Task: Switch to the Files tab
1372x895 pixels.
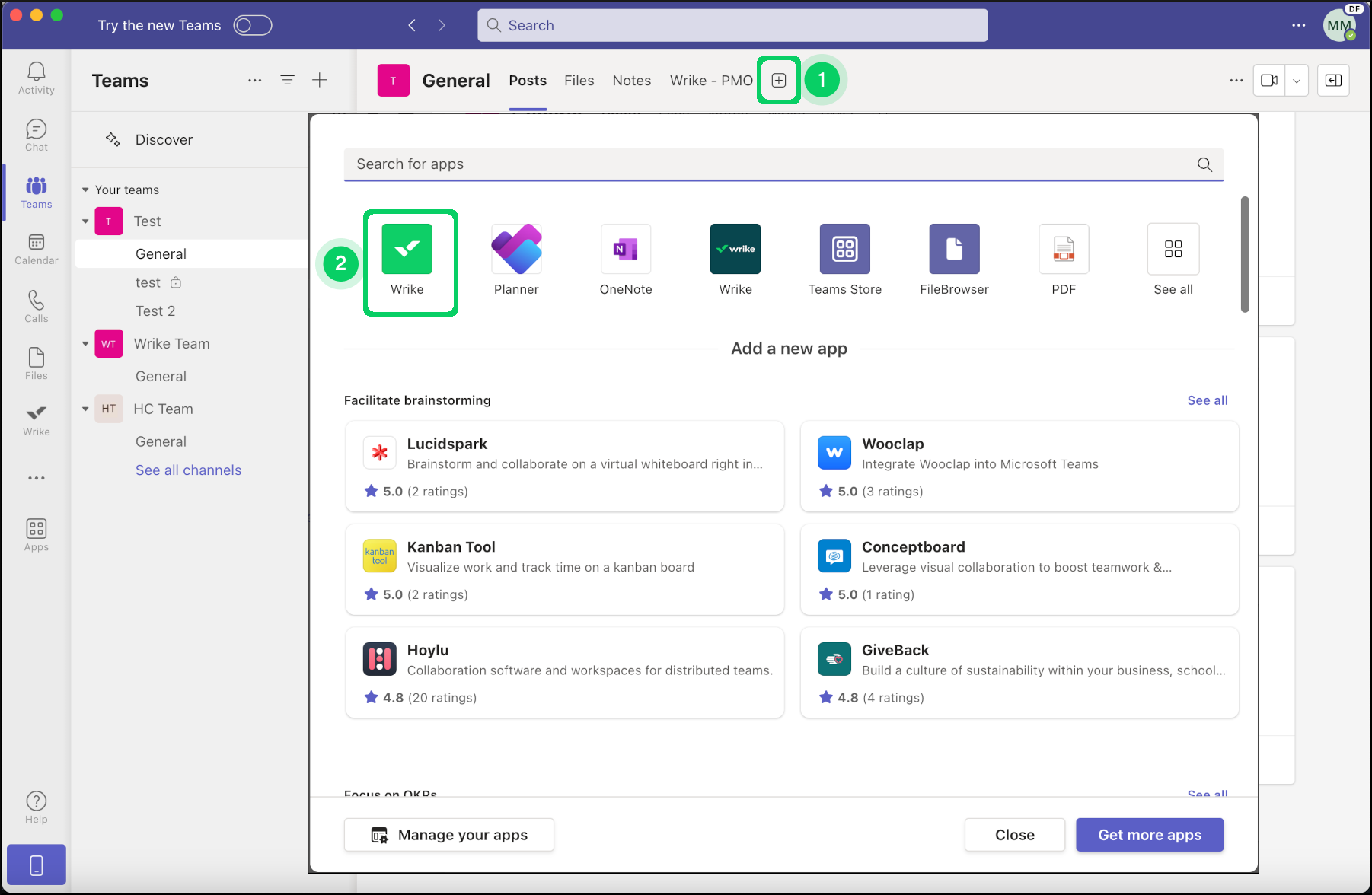Action: pos(579,81)
